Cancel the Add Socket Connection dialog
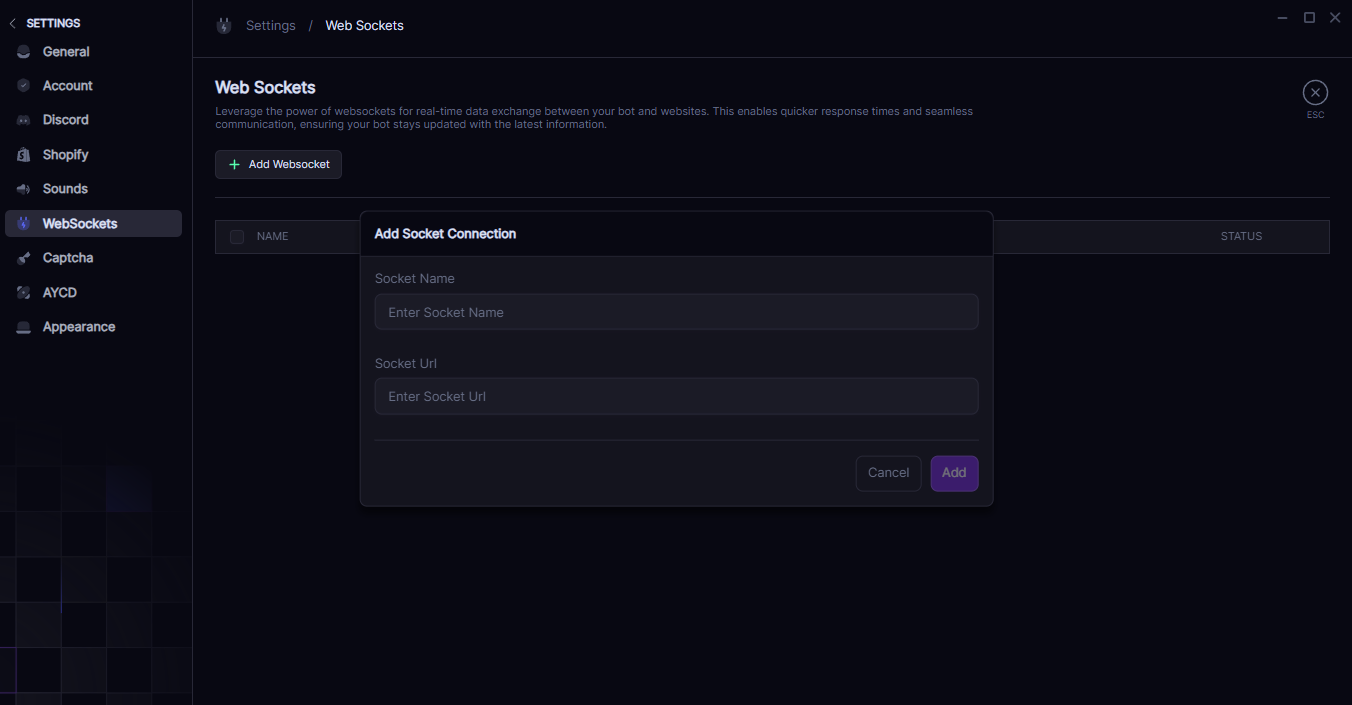Screen dimensions: 1352x705 pos(888,473)
